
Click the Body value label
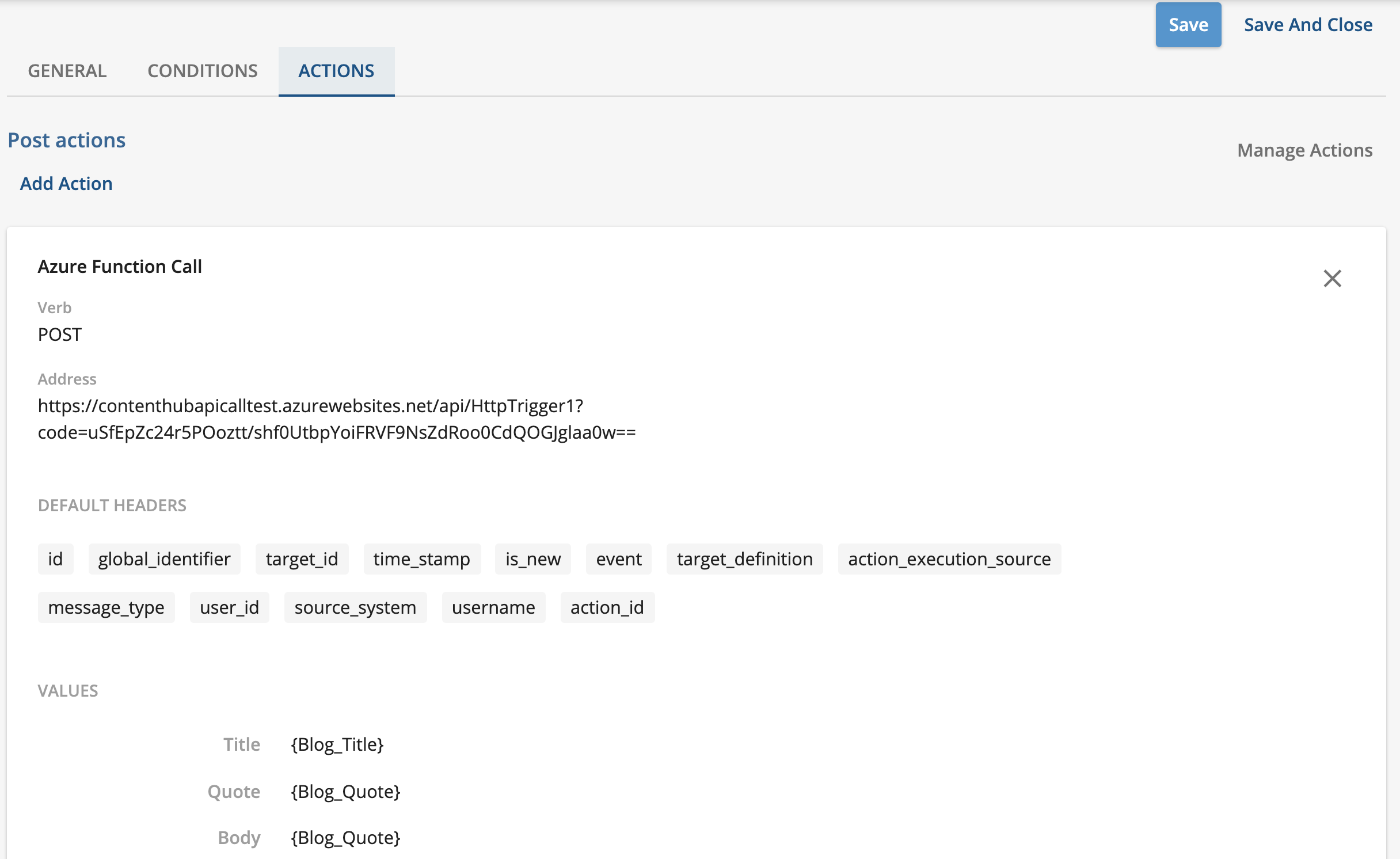coord(239,838)
